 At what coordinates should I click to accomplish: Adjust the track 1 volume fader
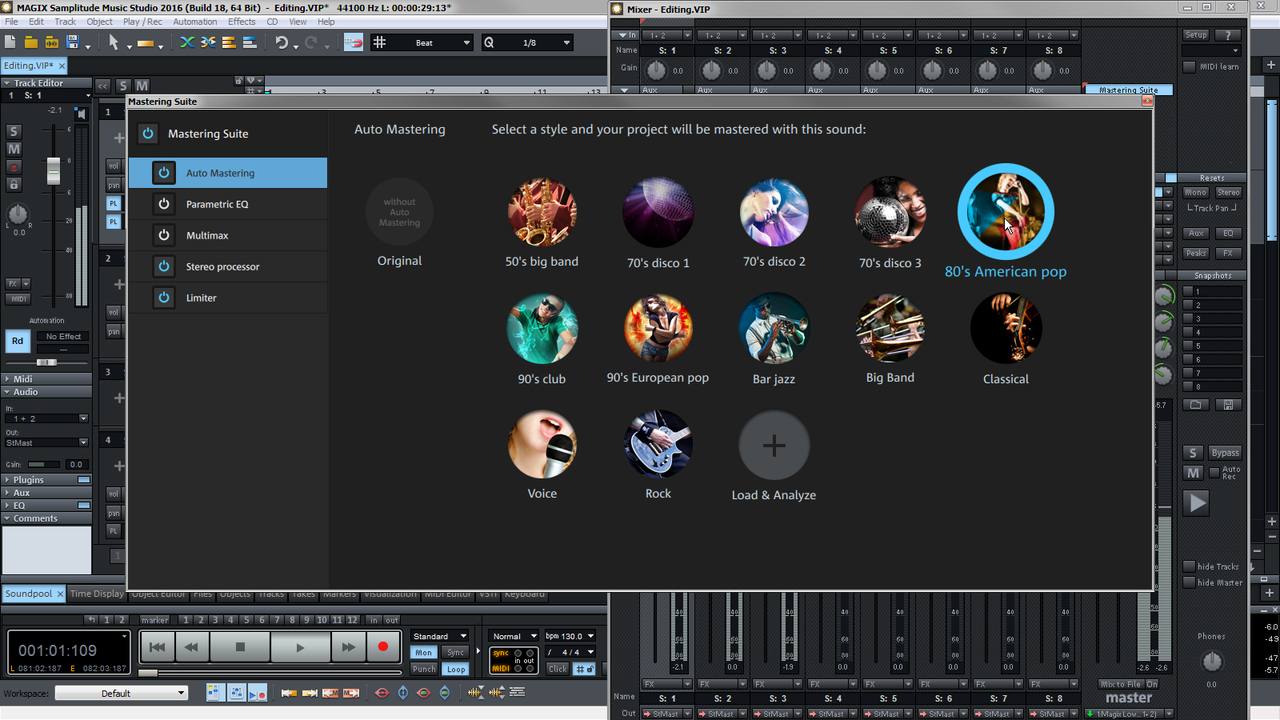(53, 170)
